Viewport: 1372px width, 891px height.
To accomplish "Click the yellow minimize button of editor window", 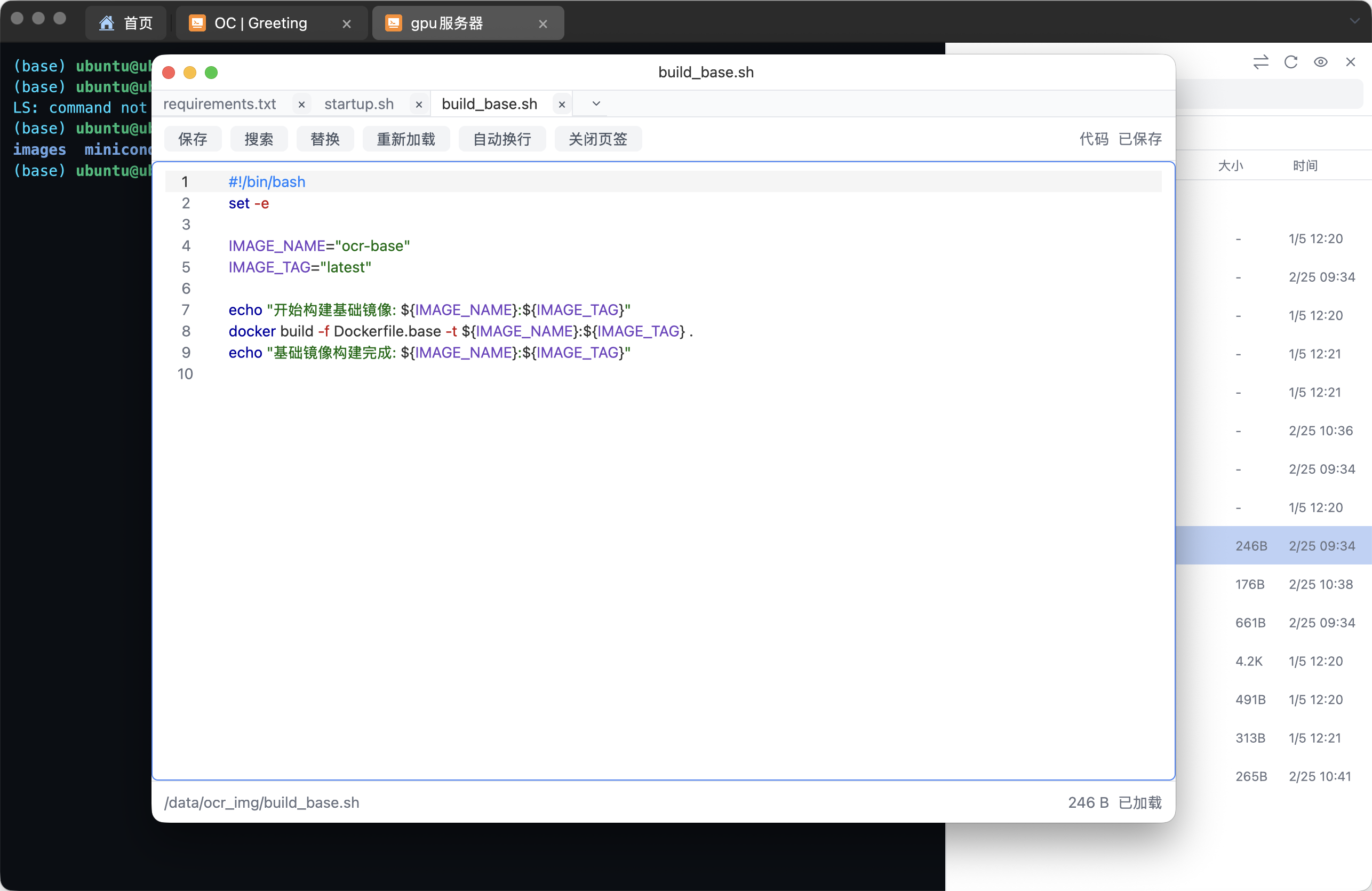I will 190,72.
